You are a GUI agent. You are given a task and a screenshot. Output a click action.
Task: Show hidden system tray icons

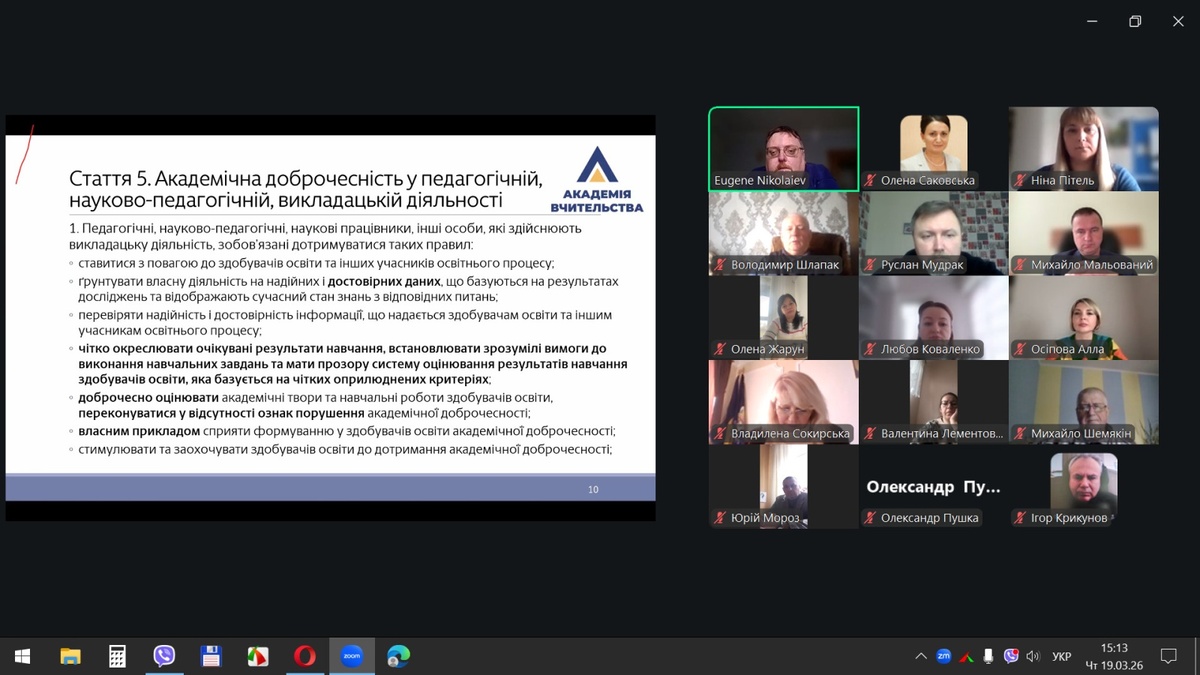click(920, 656)
